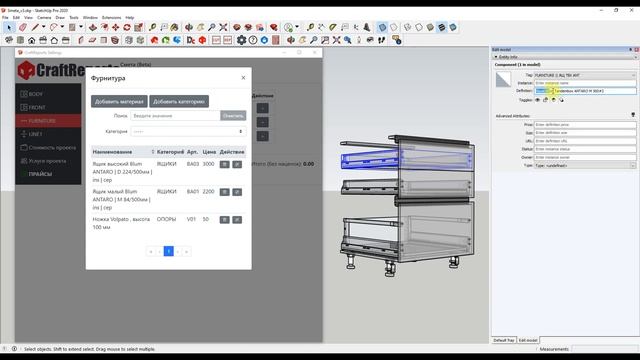This screenshot has height=360, width=640.
Task: Pick the Eraser tool
Action: pyautogui.click(x=23, y=27)
